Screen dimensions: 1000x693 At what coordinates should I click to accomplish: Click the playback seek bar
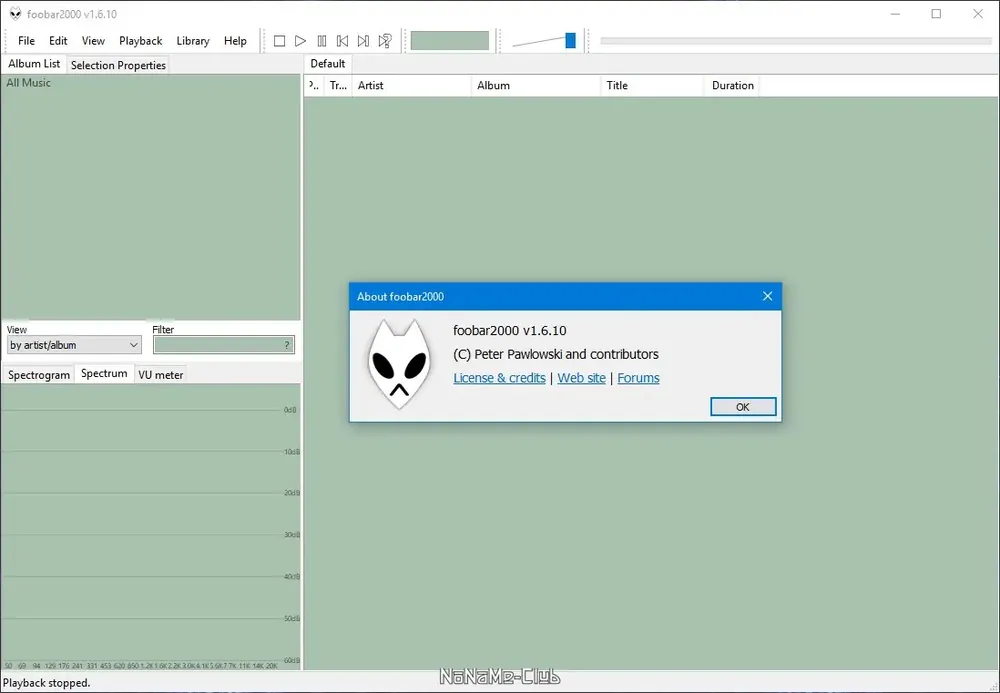tap(796, 41)
